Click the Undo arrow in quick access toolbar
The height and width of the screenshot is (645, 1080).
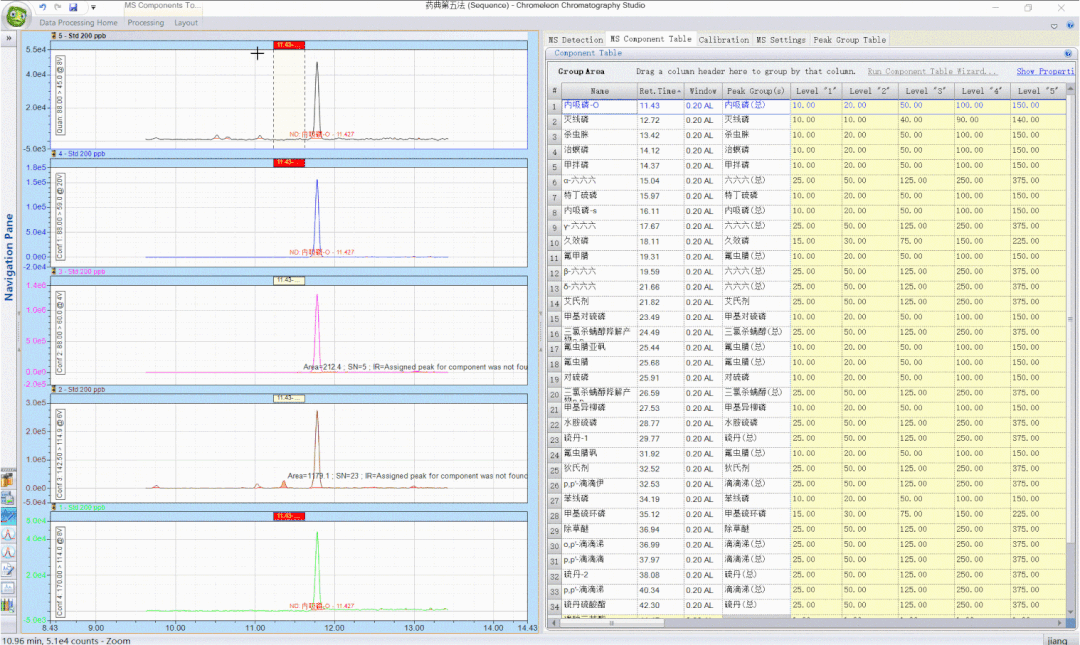pos(43,7)
